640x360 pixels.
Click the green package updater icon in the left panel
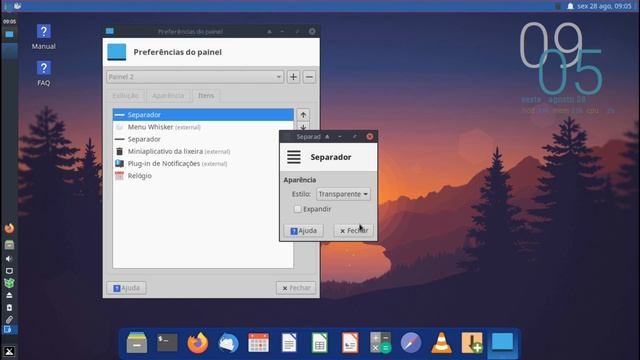[9, 283]
